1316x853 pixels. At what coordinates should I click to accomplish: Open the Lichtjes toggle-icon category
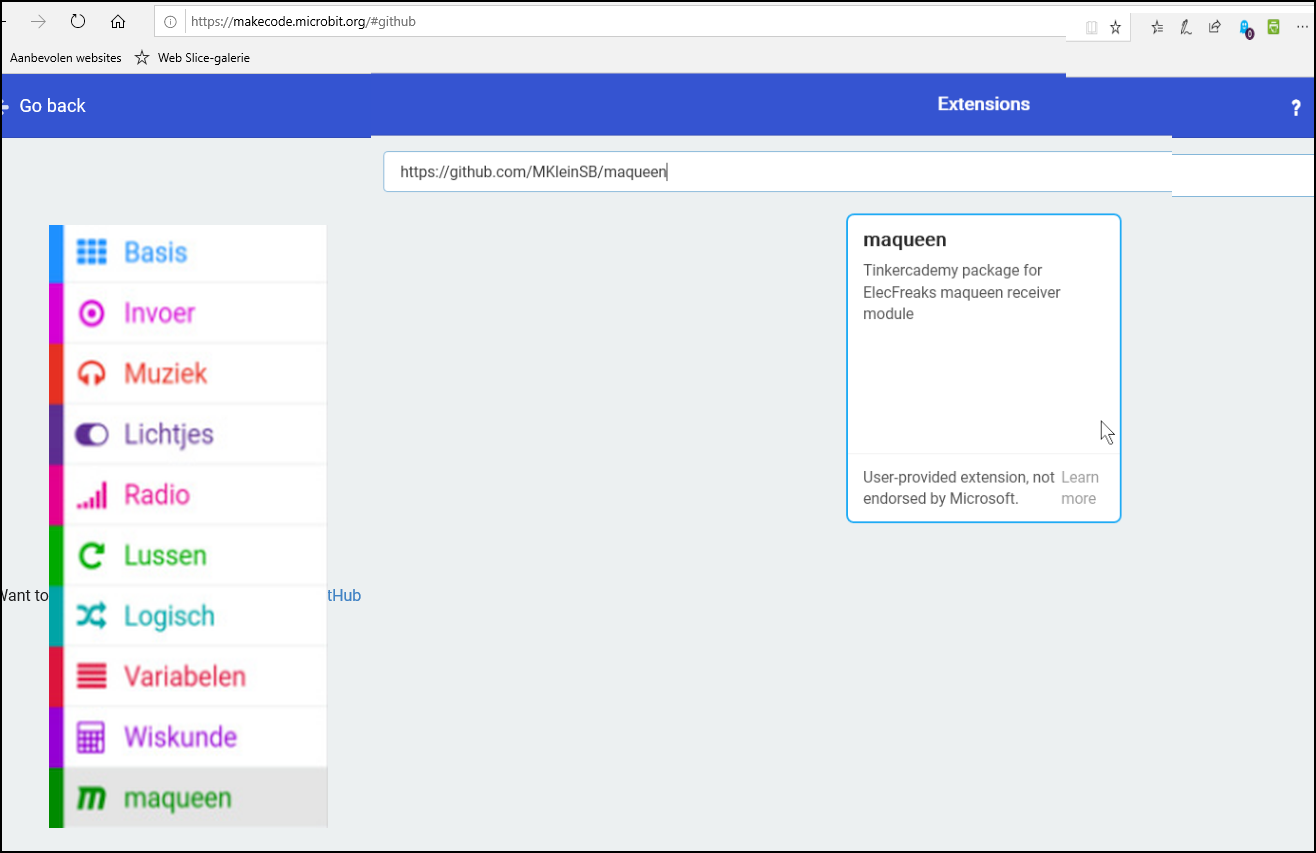pyautogui.click(x=188, y=434)
